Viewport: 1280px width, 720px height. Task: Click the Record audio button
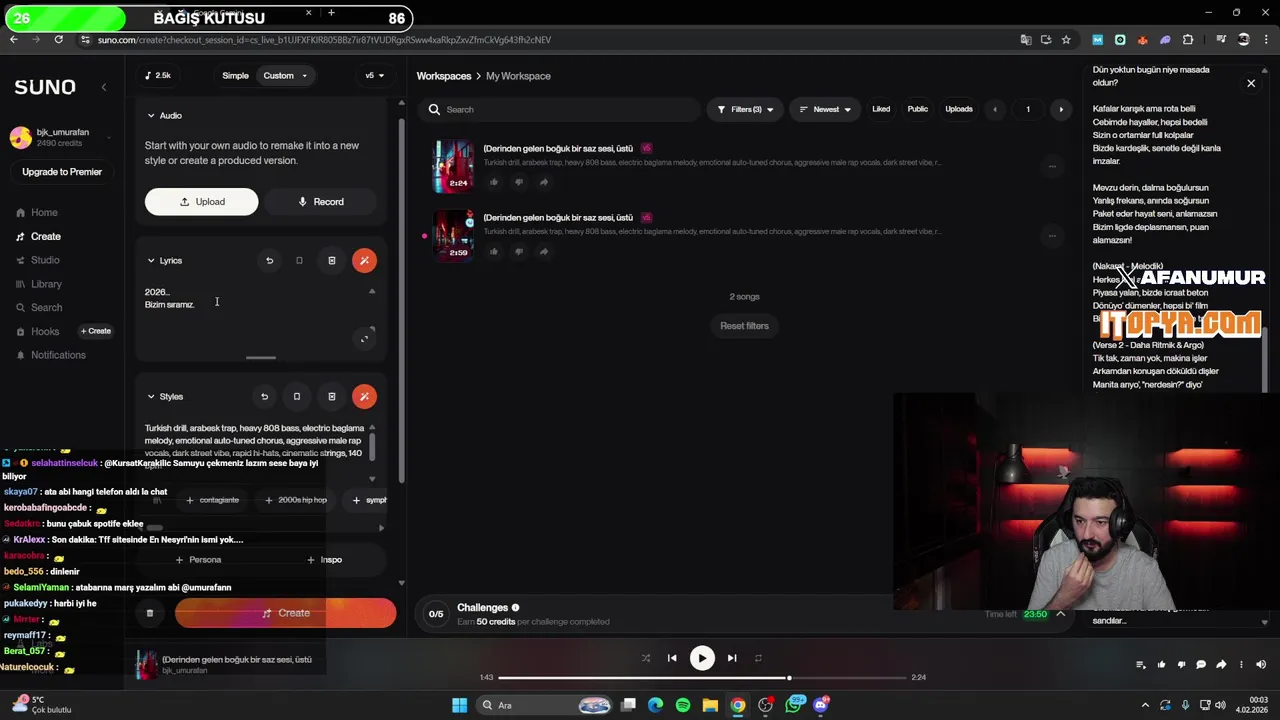pyautogui.click(x=320, y=201)
